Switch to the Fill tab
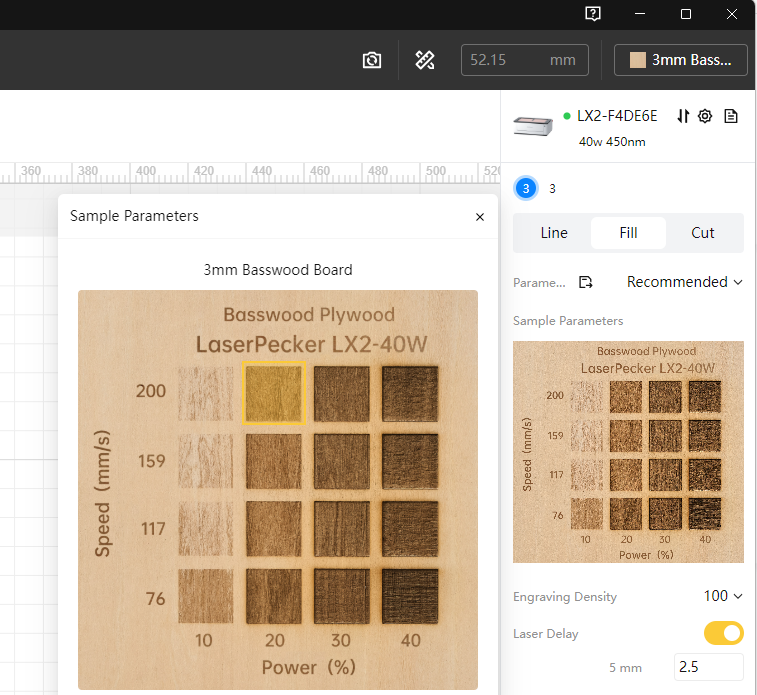The height and width of the screenshot is (695, 757). [x=628, y=233]
